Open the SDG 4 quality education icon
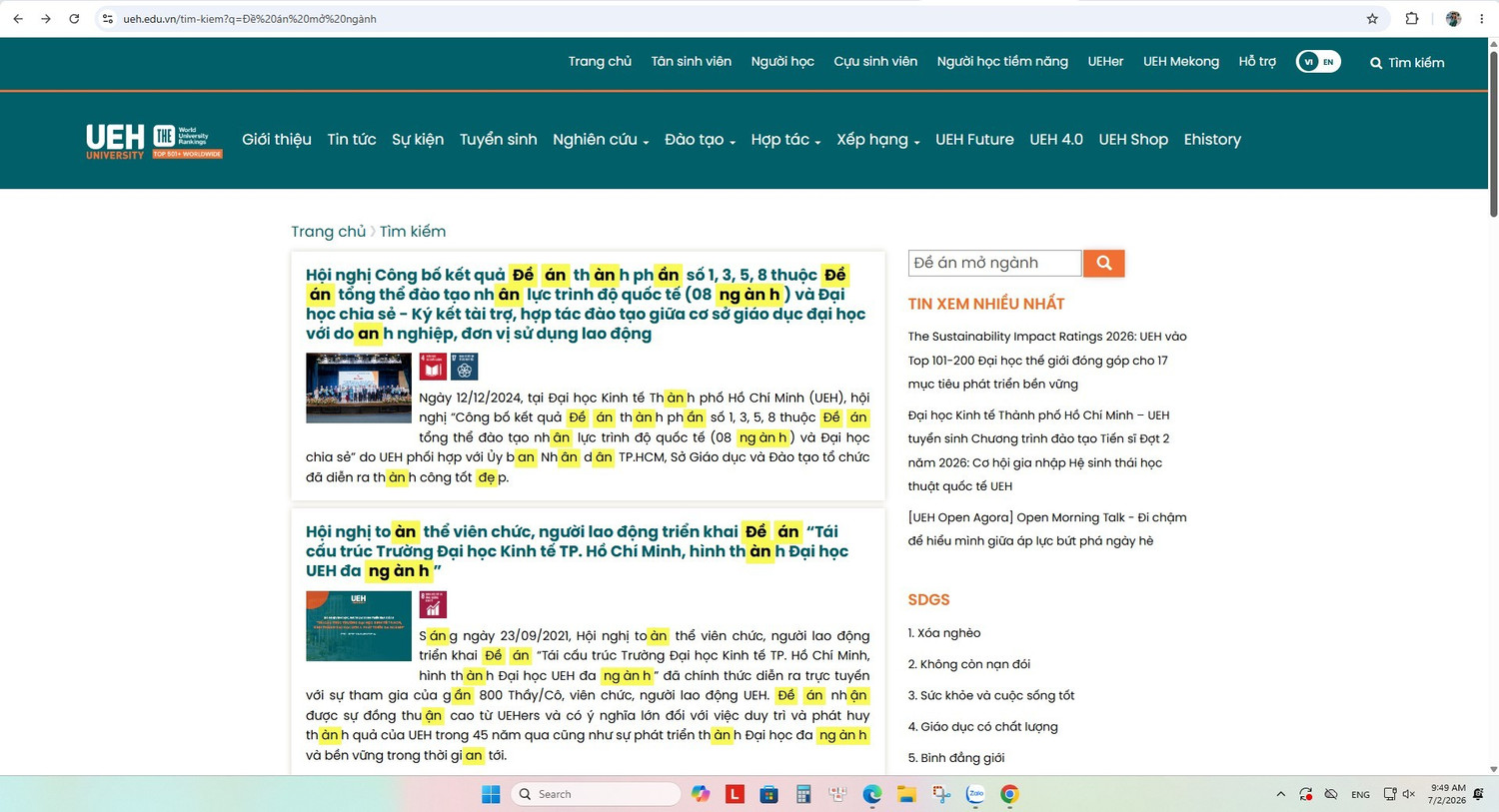 [433, 367]
